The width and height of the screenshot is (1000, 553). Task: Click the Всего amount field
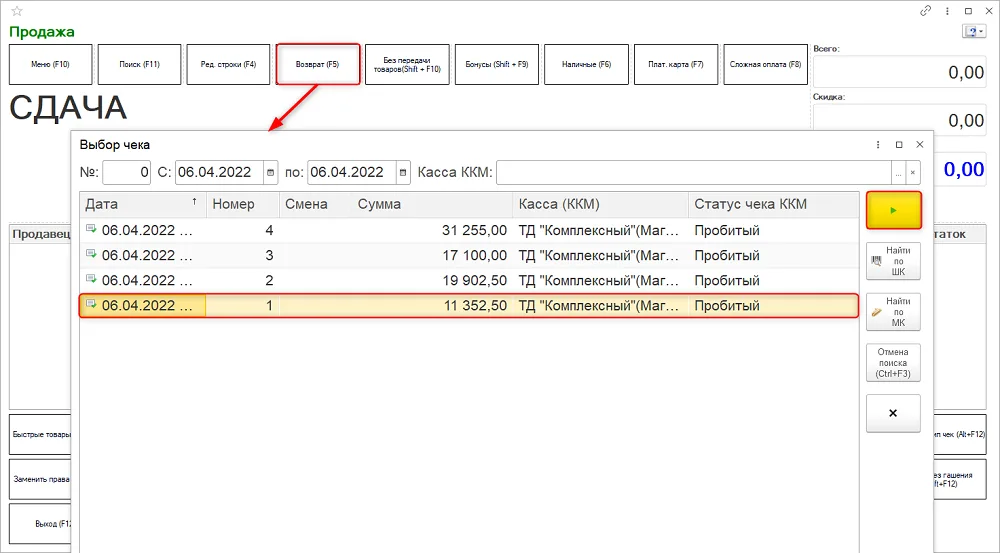[x=900, y=72]
